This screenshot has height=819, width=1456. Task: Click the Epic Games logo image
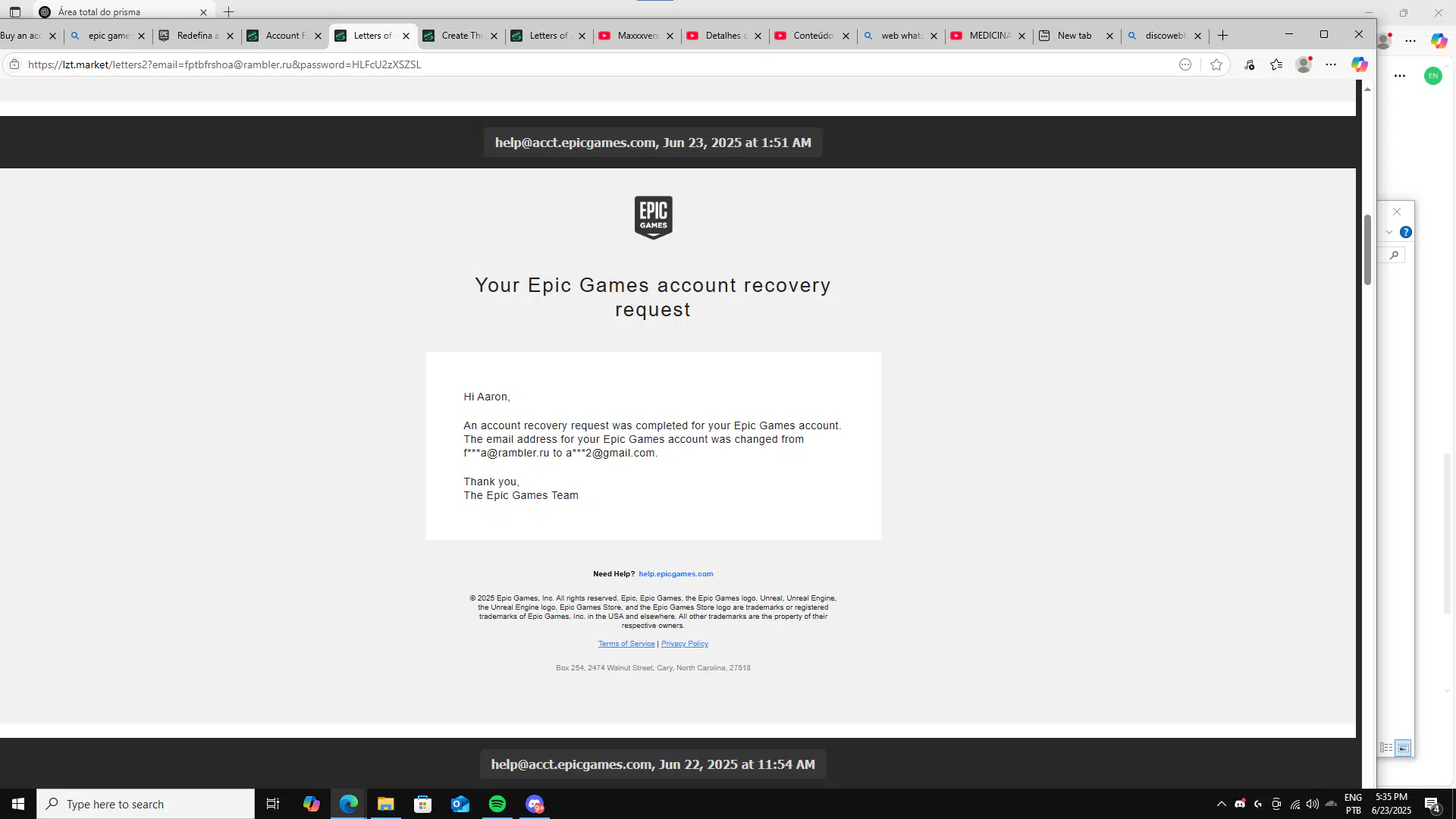click(x=653, y=218)
